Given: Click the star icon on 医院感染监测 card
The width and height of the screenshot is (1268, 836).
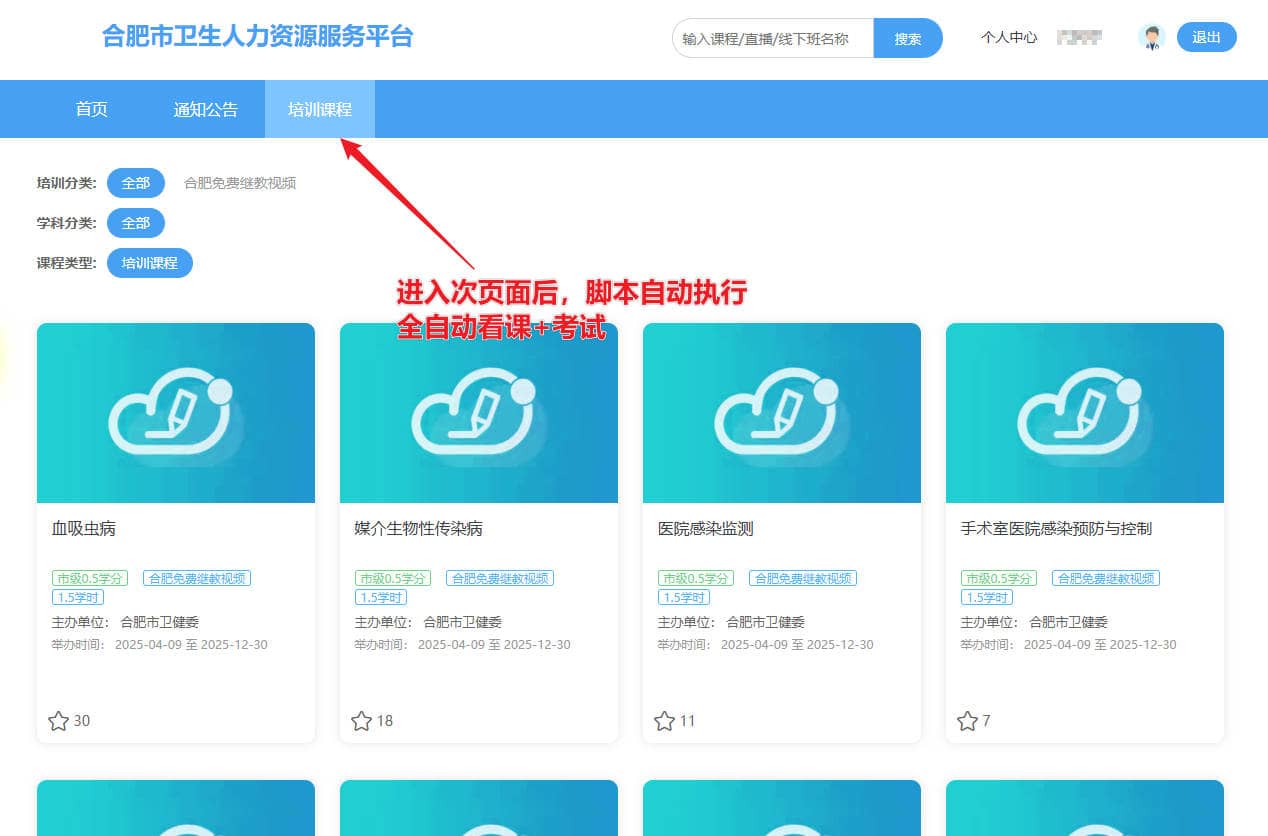Looking at the screenshot, I should coord(665,721).
